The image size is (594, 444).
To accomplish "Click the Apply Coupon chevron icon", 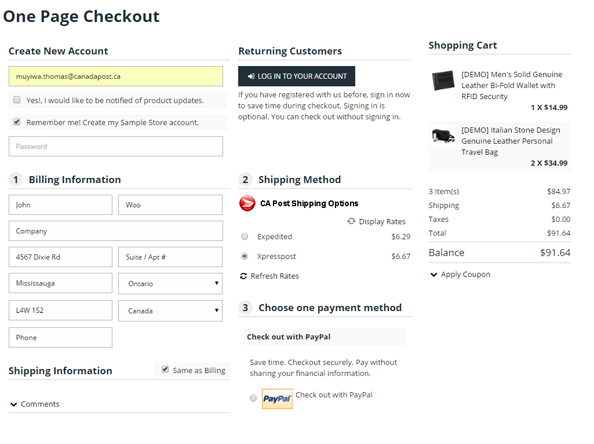I will 434,275.
